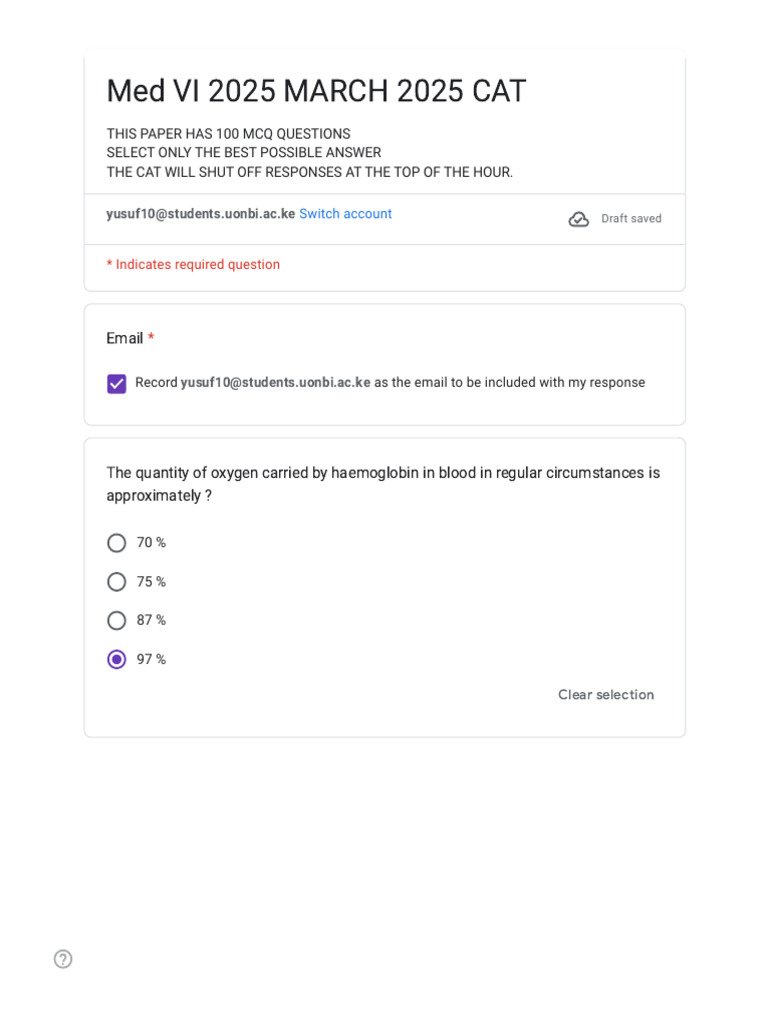The height and width of the screenshot is (1024, 768).
Task: Click the CAT WILL SHUT OFF RESPONSES line
Action: point(310,172)
